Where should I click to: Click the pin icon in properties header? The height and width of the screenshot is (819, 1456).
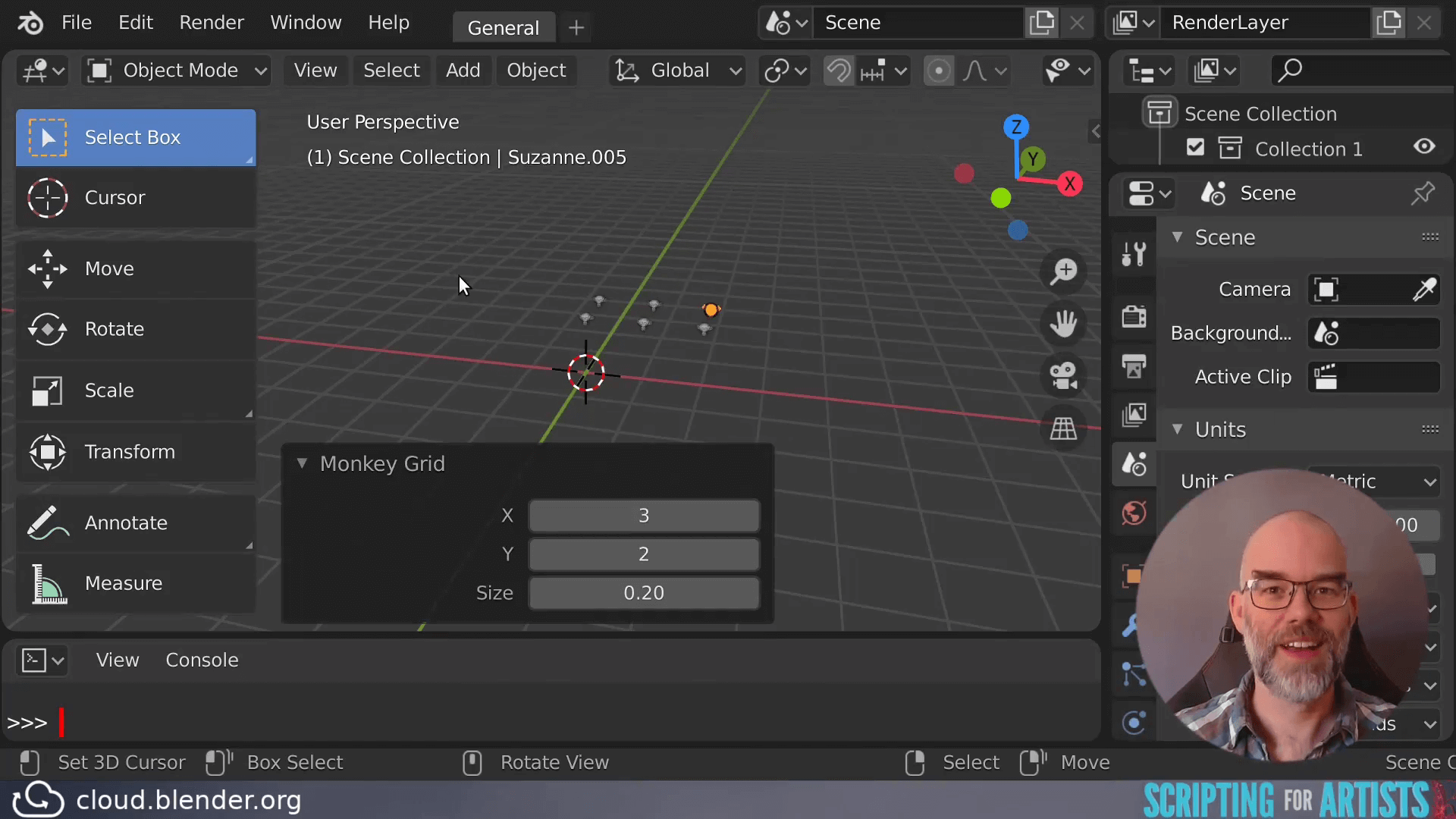tap(1423, 193)
